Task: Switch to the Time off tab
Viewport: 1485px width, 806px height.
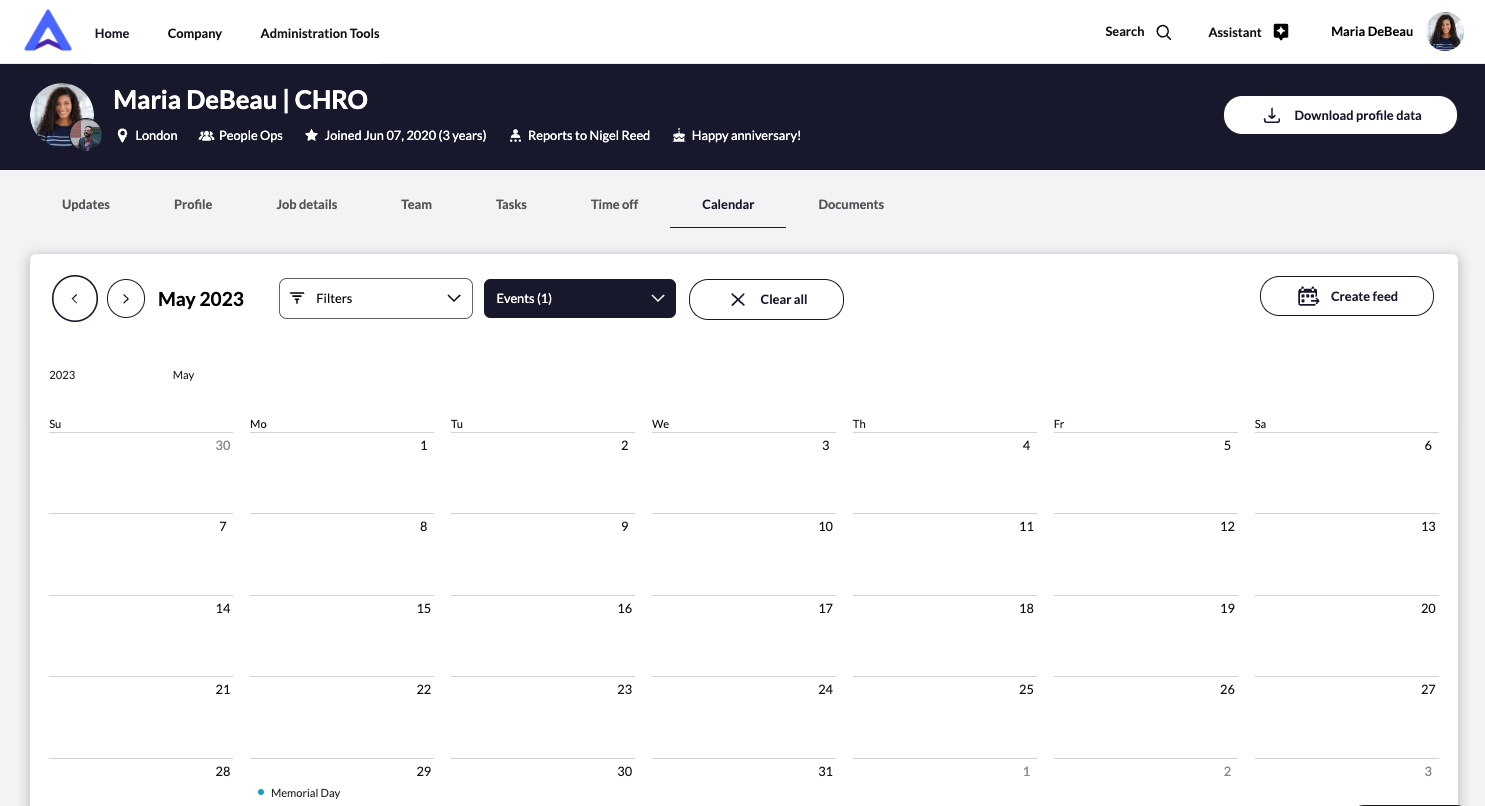Action: coord(614,204)
